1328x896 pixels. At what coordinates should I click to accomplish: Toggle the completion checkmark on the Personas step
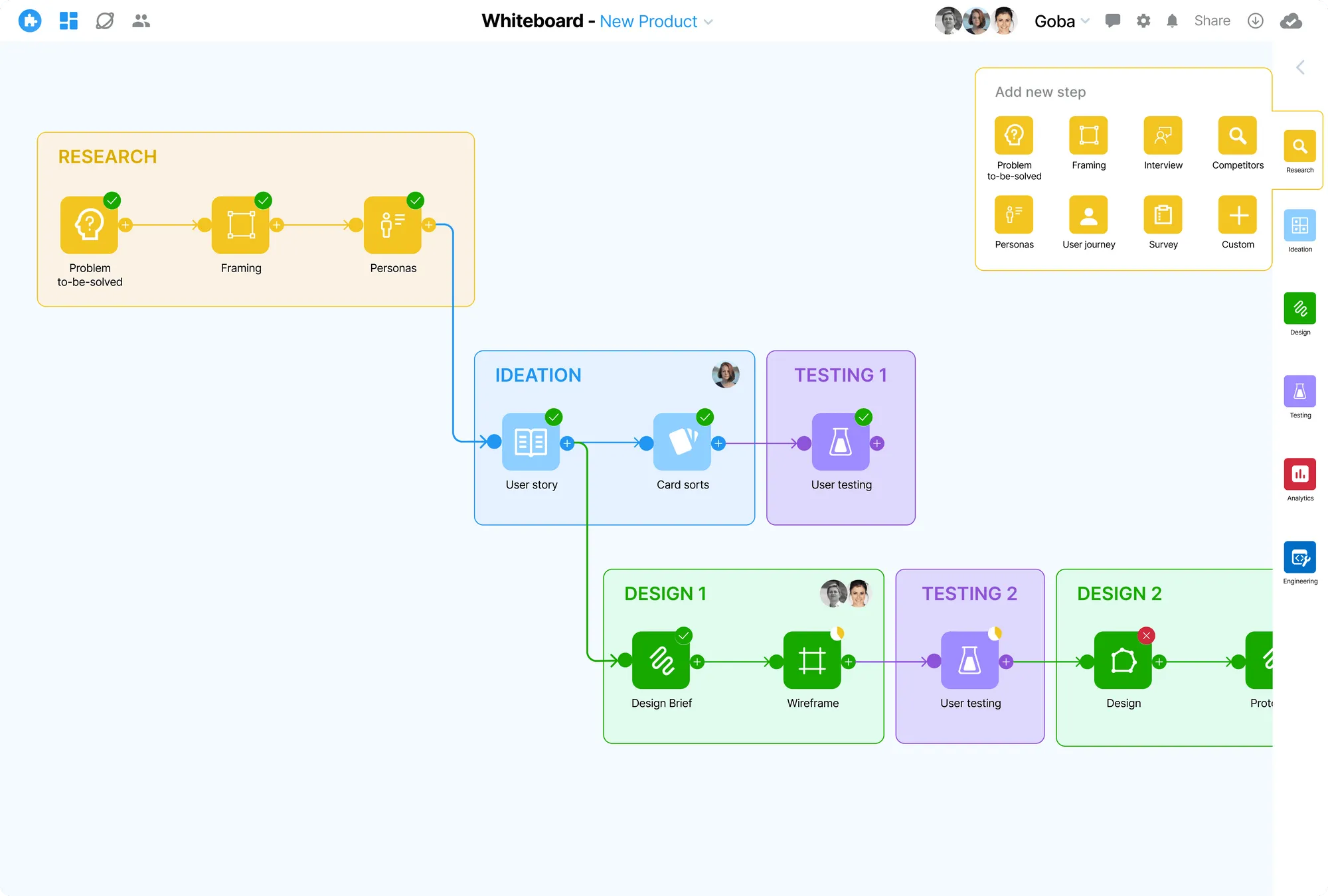(416, 200)
